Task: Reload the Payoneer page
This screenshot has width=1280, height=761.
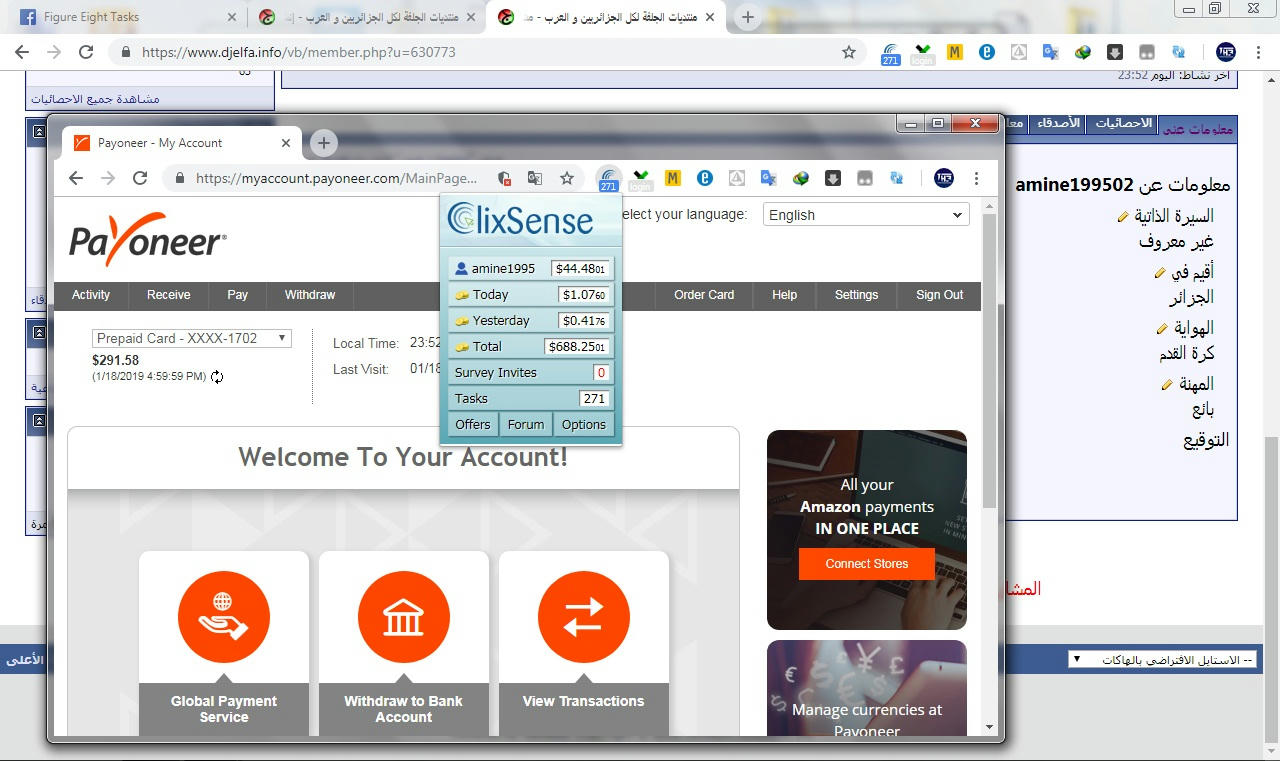Action: coord(140,178)
